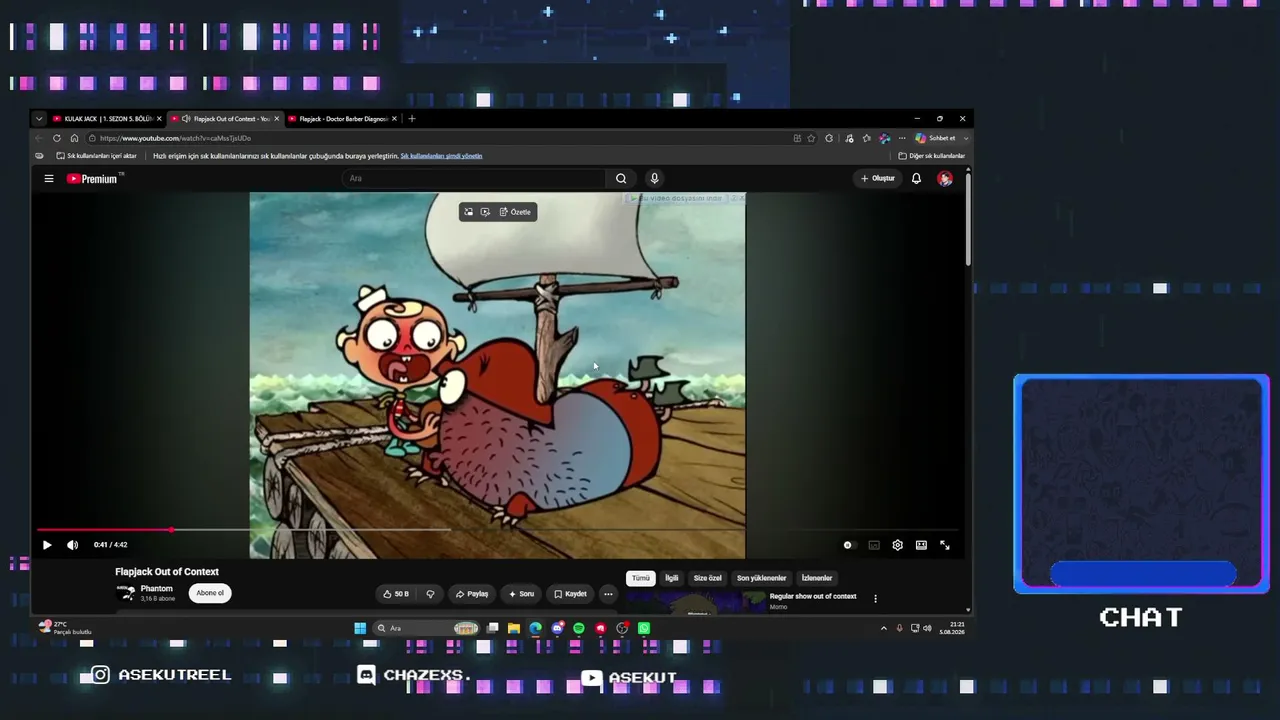Reload the page in the browser

click(57, 138)
